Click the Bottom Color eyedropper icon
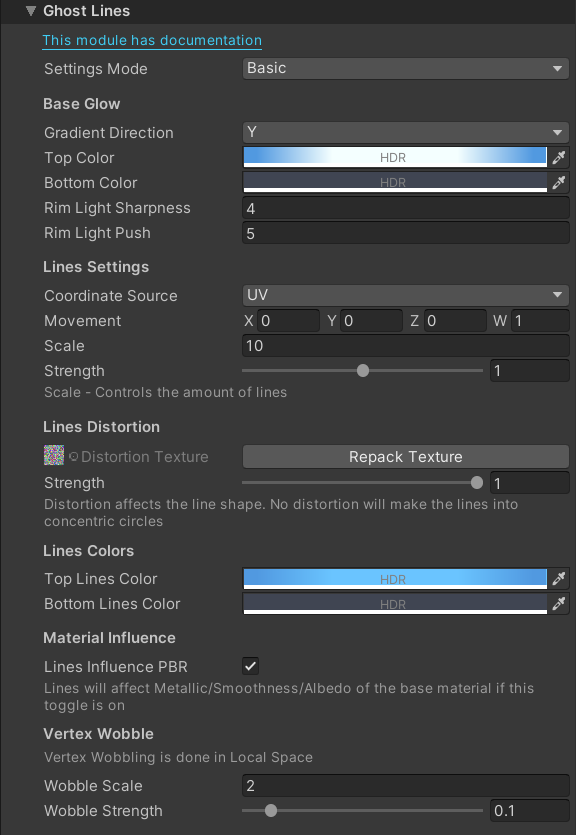The width and height of the screenshot is (576, 835). [559, 182]
